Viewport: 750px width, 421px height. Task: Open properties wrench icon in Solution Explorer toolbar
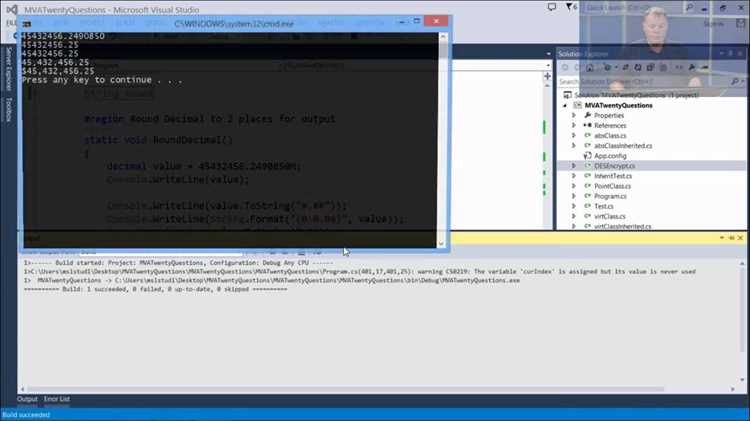[692, 68]
